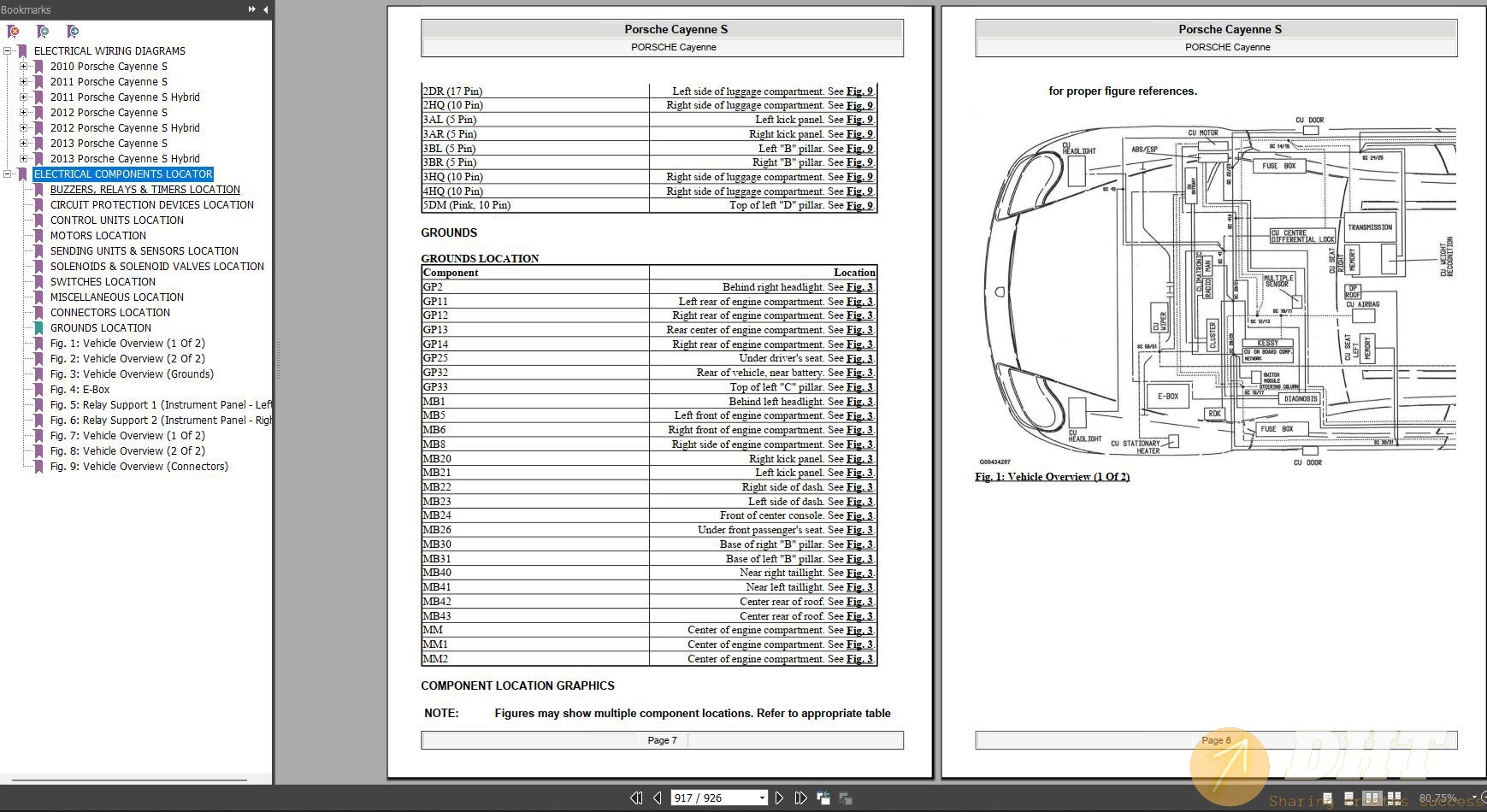1487x812 pixels.
Task: Click the bookmark icon beside GROUNDS LOCATION
Action: point(38,328)
